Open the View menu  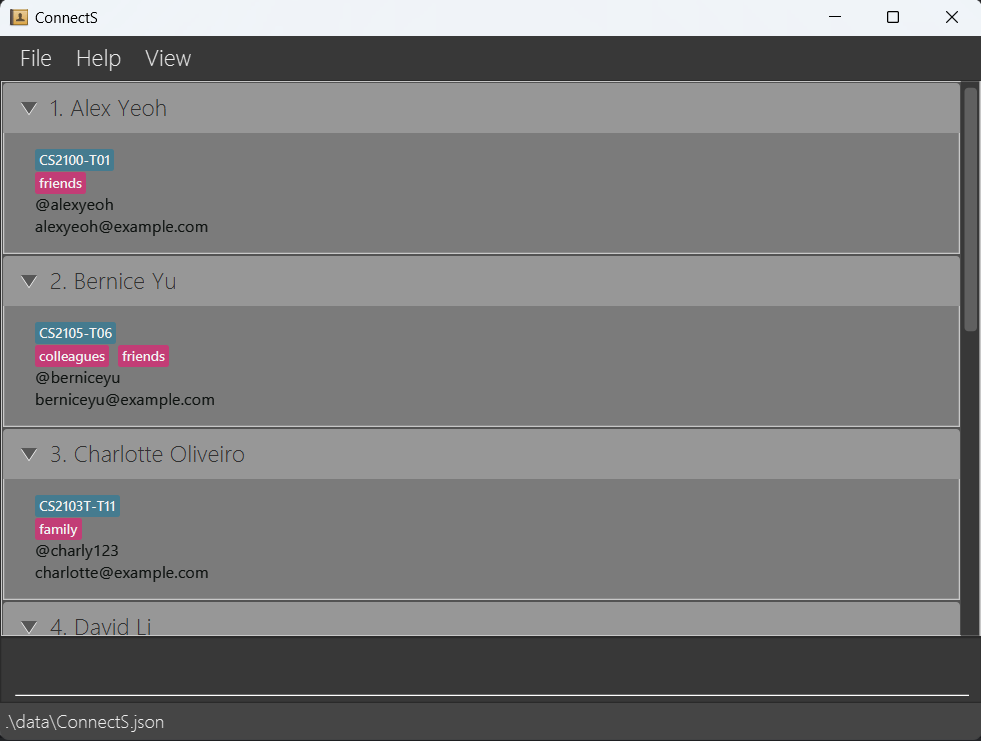coord(168,58)
